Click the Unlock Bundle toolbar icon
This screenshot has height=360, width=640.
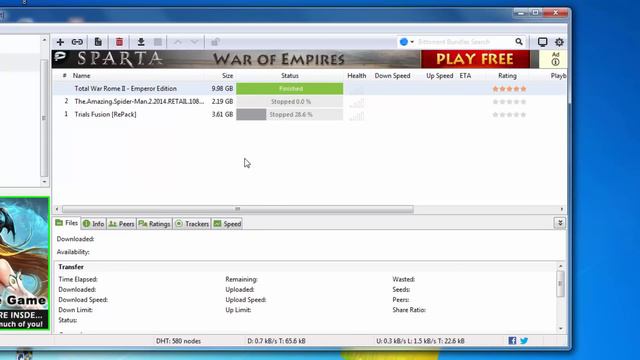point(216,42)
